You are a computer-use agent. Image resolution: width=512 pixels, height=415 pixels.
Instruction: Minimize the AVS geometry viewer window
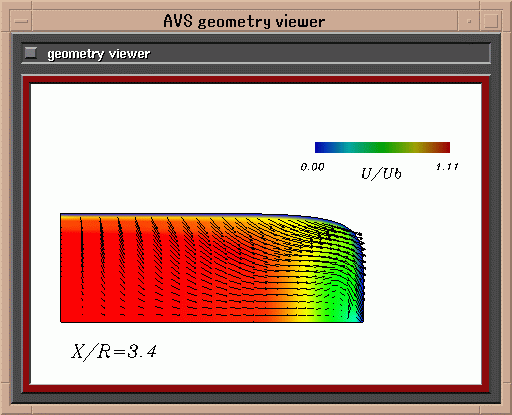(x=469, y=21)
